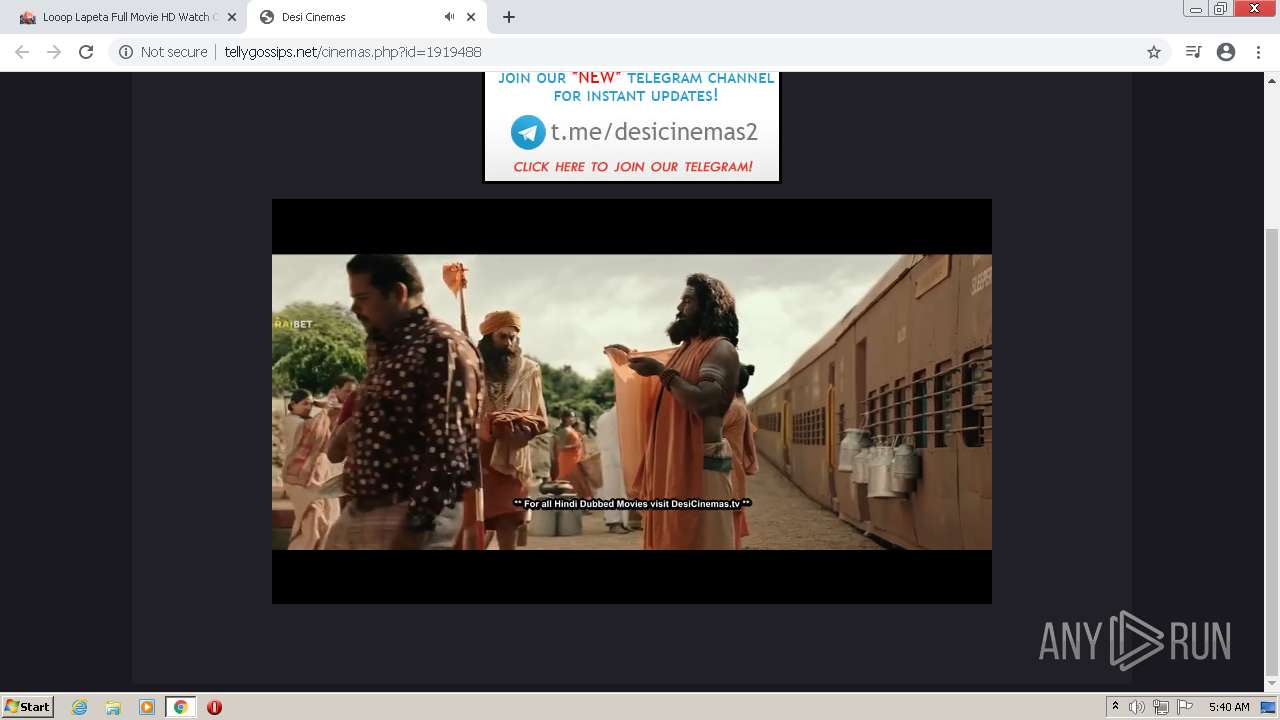Select the Desi Cinemas tab
This screenshot has height=720, width=1280.
click(x=365, y=17)
